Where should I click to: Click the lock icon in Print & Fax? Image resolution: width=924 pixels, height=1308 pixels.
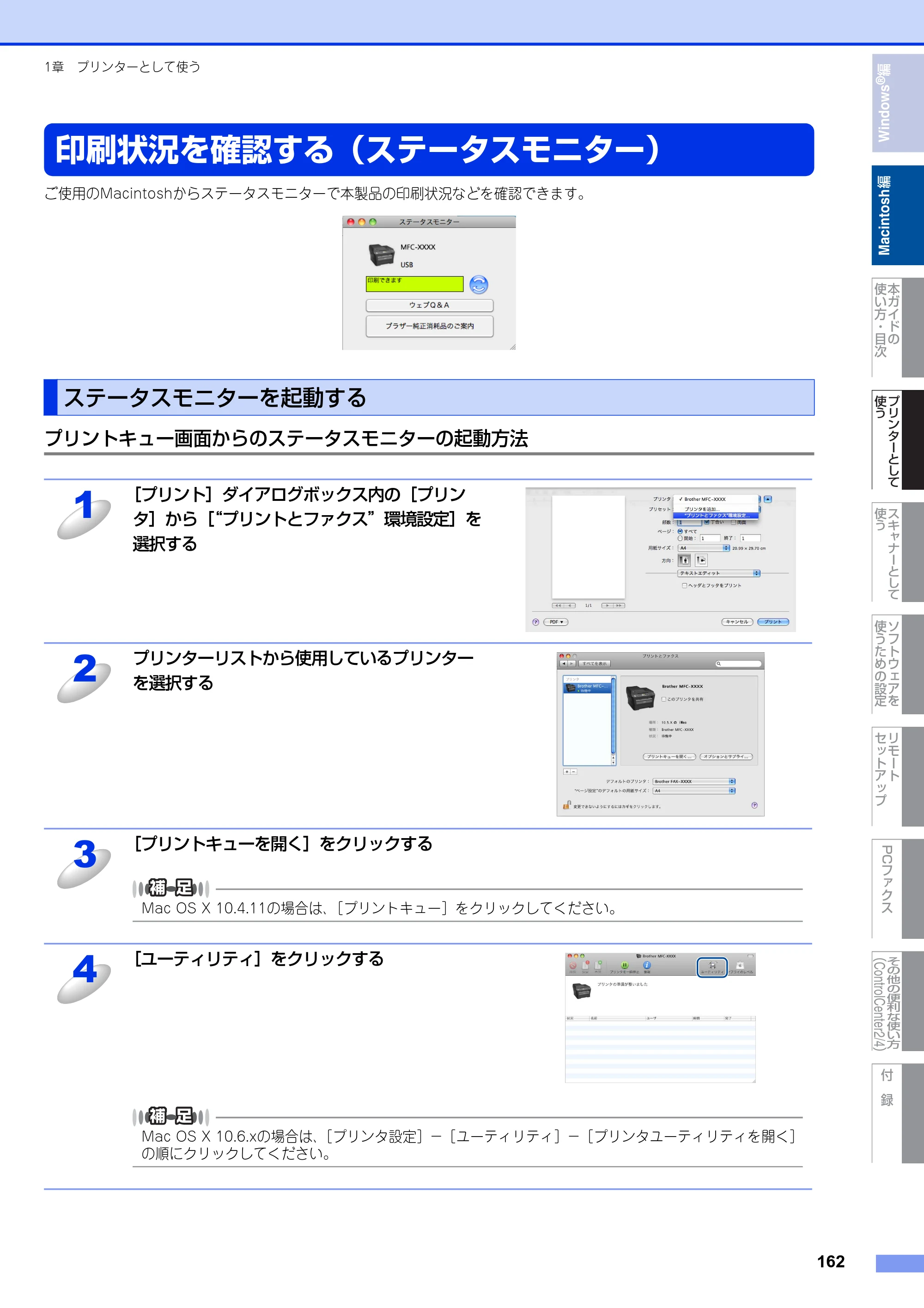tap(567, 804)
